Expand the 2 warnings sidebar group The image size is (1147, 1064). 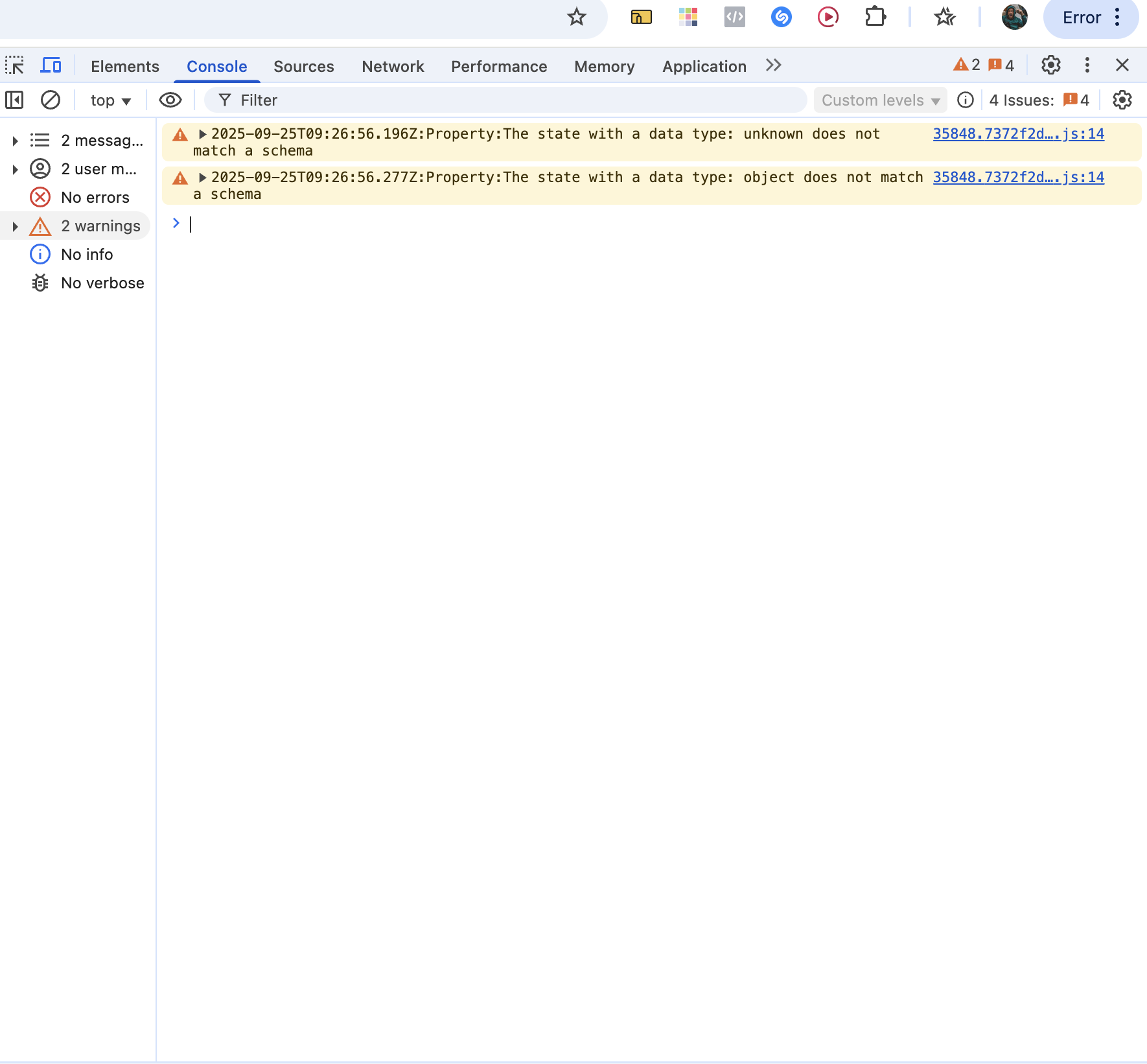pos(16,226)
